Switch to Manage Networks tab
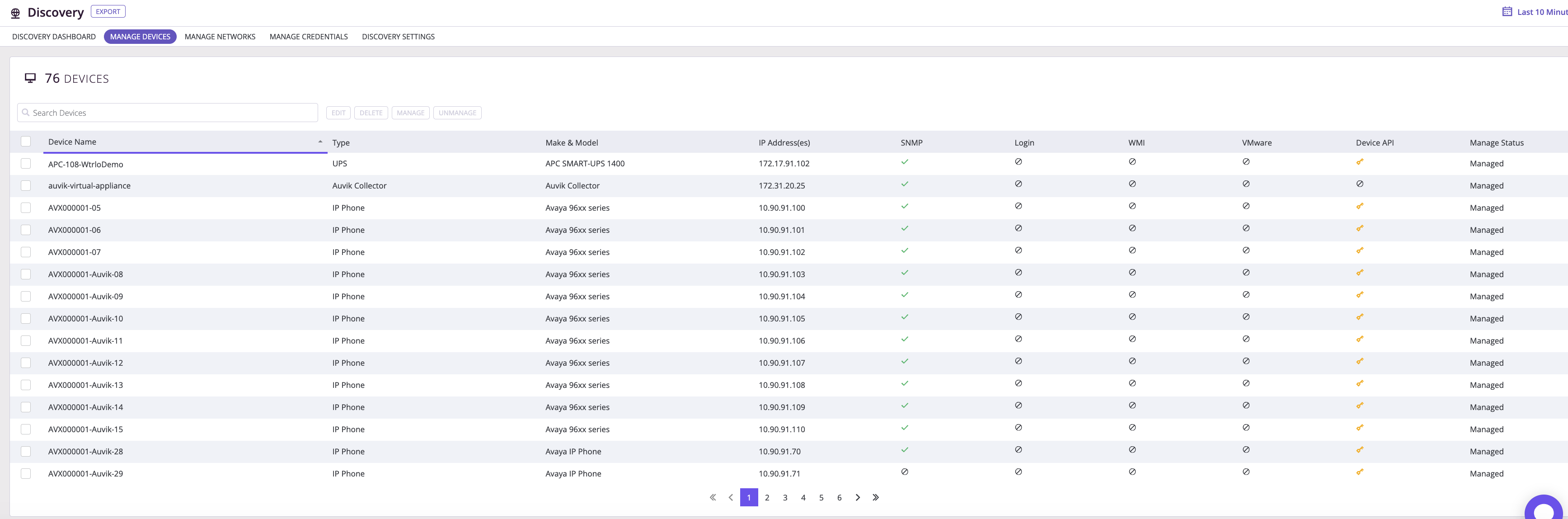This screenshot has height=519, width=1568. click(x=220, y=37)
